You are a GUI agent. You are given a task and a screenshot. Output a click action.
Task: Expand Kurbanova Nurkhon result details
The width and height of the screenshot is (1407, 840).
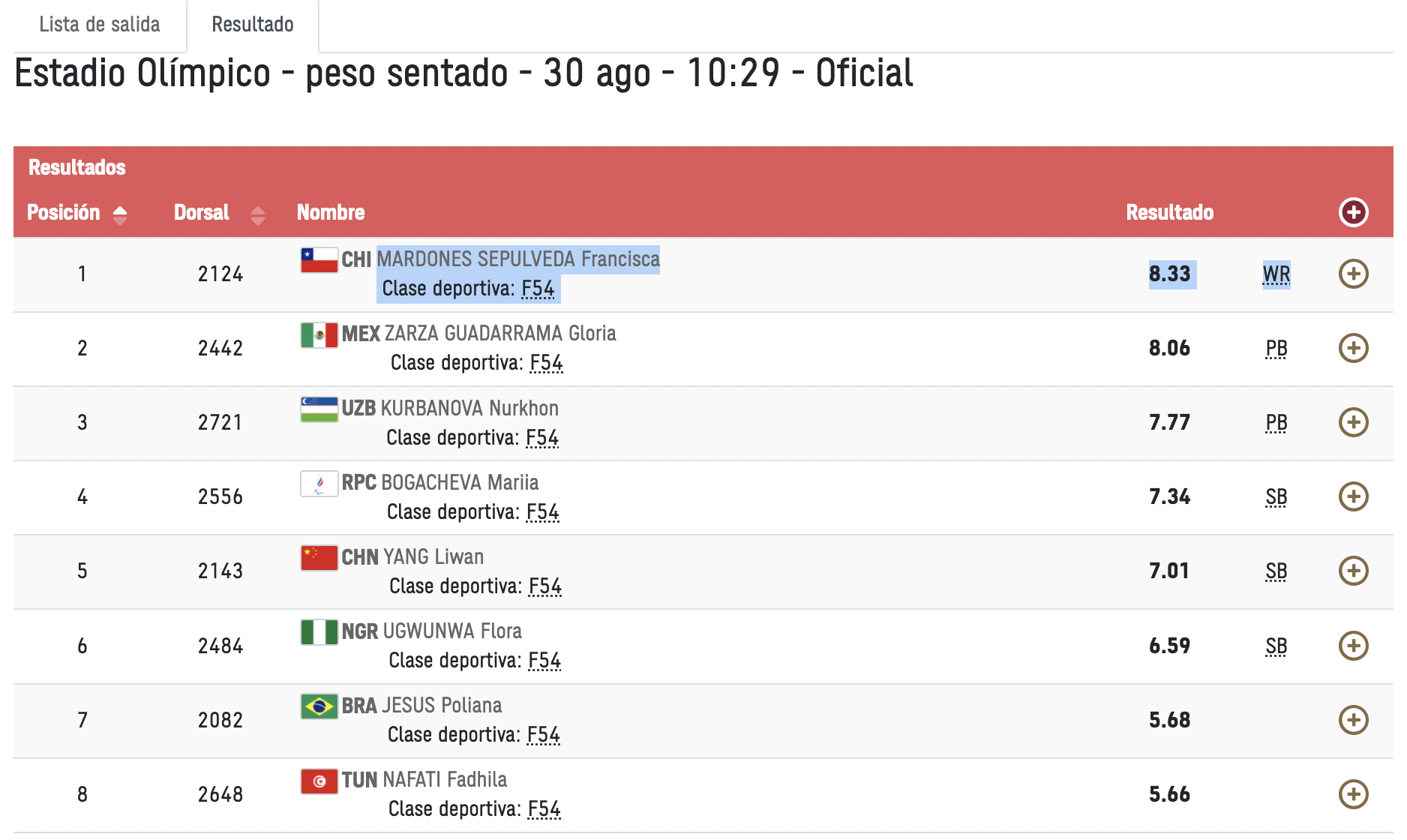(x=1353, y=422)
